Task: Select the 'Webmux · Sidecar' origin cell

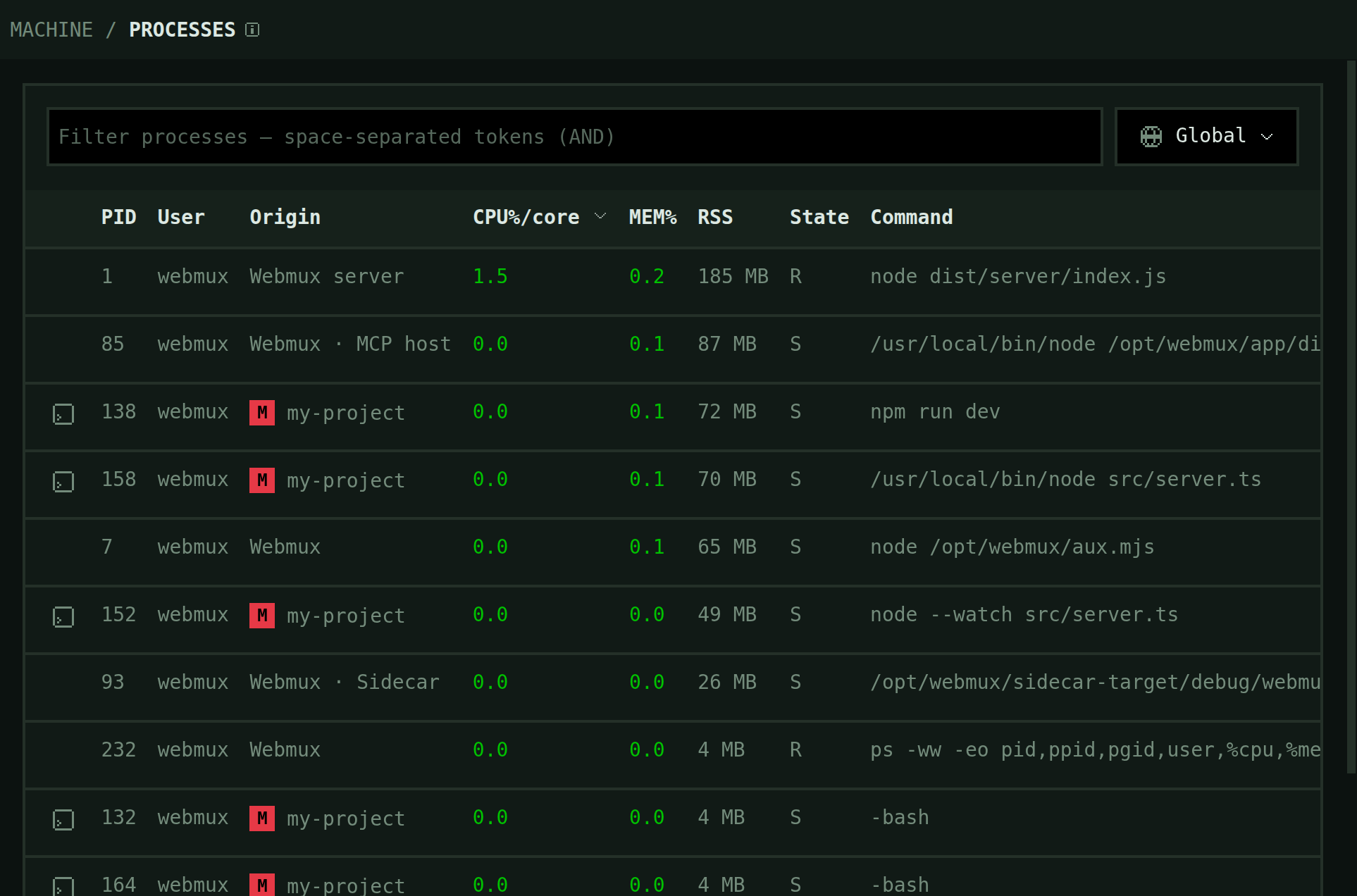Action: [345, 682]
